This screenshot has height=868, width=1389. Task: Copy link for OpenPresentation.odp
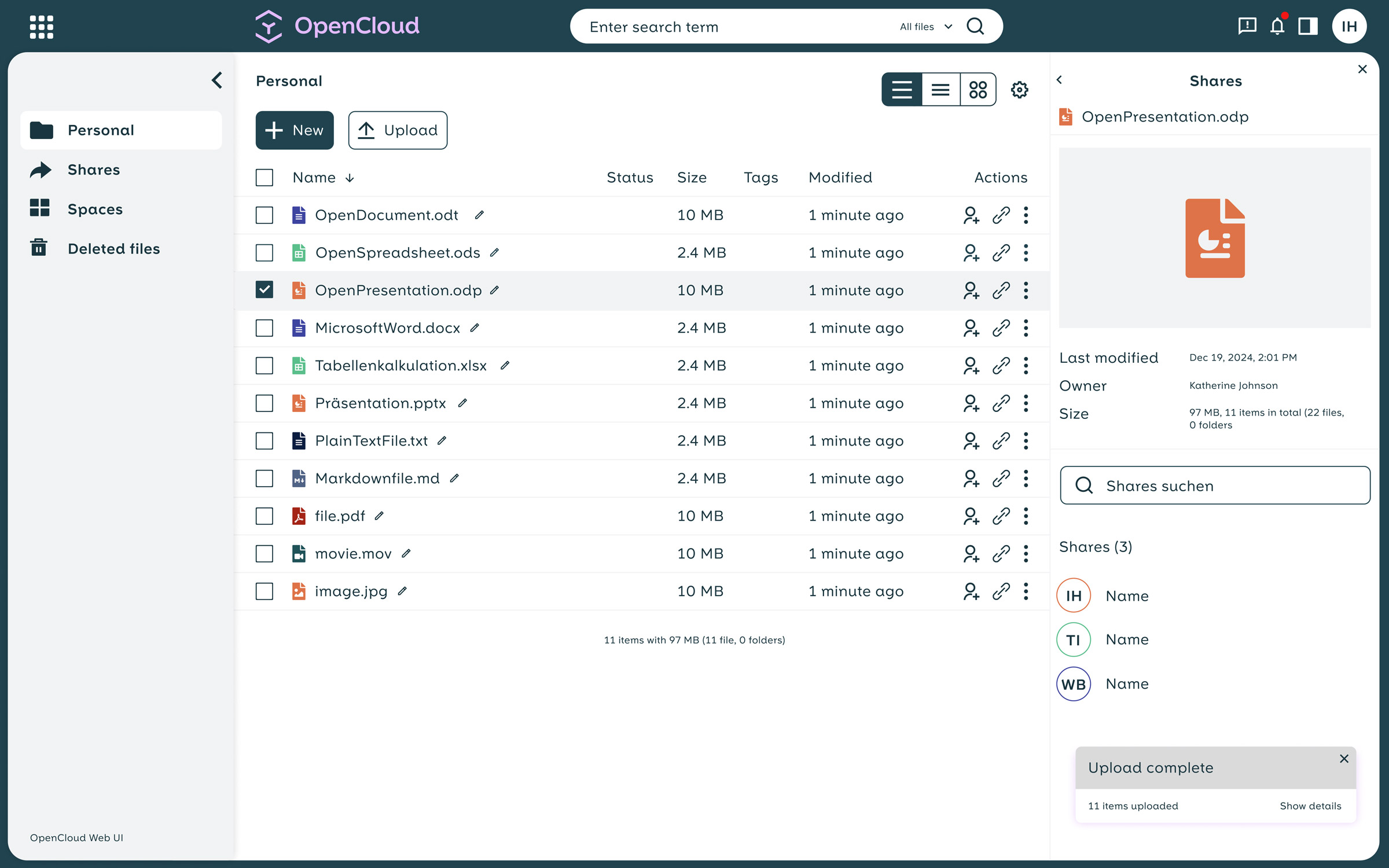tap(1001, 290)
